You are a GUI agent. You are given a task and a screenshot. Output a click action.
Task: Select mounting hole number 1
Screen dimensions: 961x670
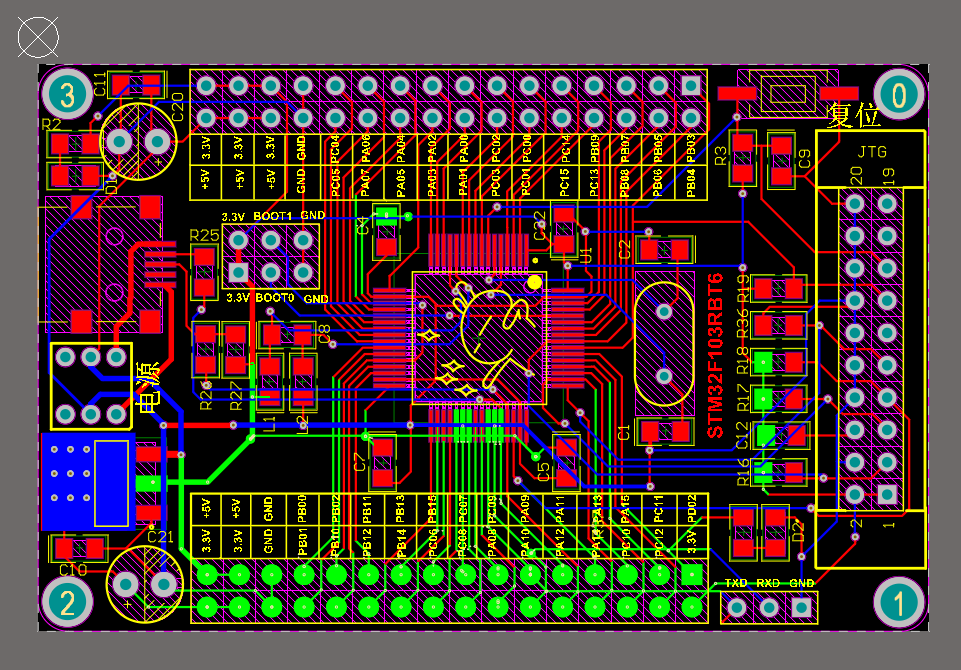pyautogui.click(x=899, y=602)
